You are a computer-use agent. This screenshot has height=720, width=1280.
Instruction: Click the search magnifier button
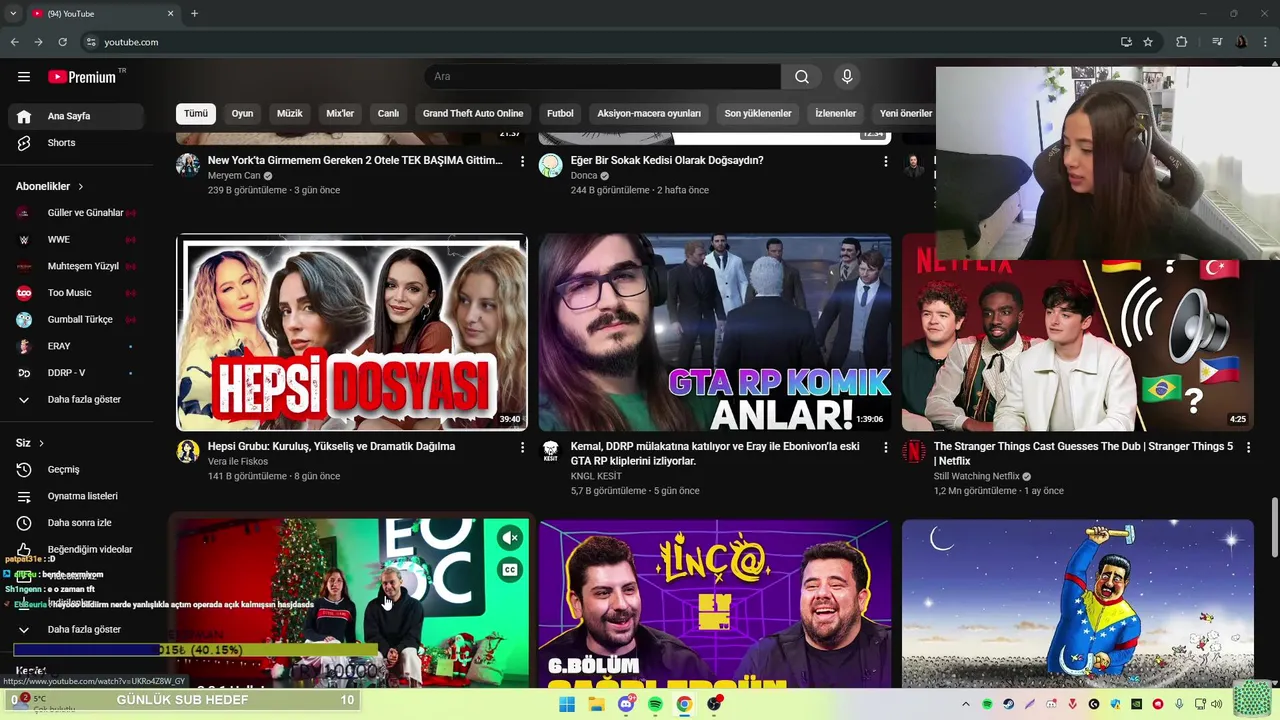[x=802, y=77]
